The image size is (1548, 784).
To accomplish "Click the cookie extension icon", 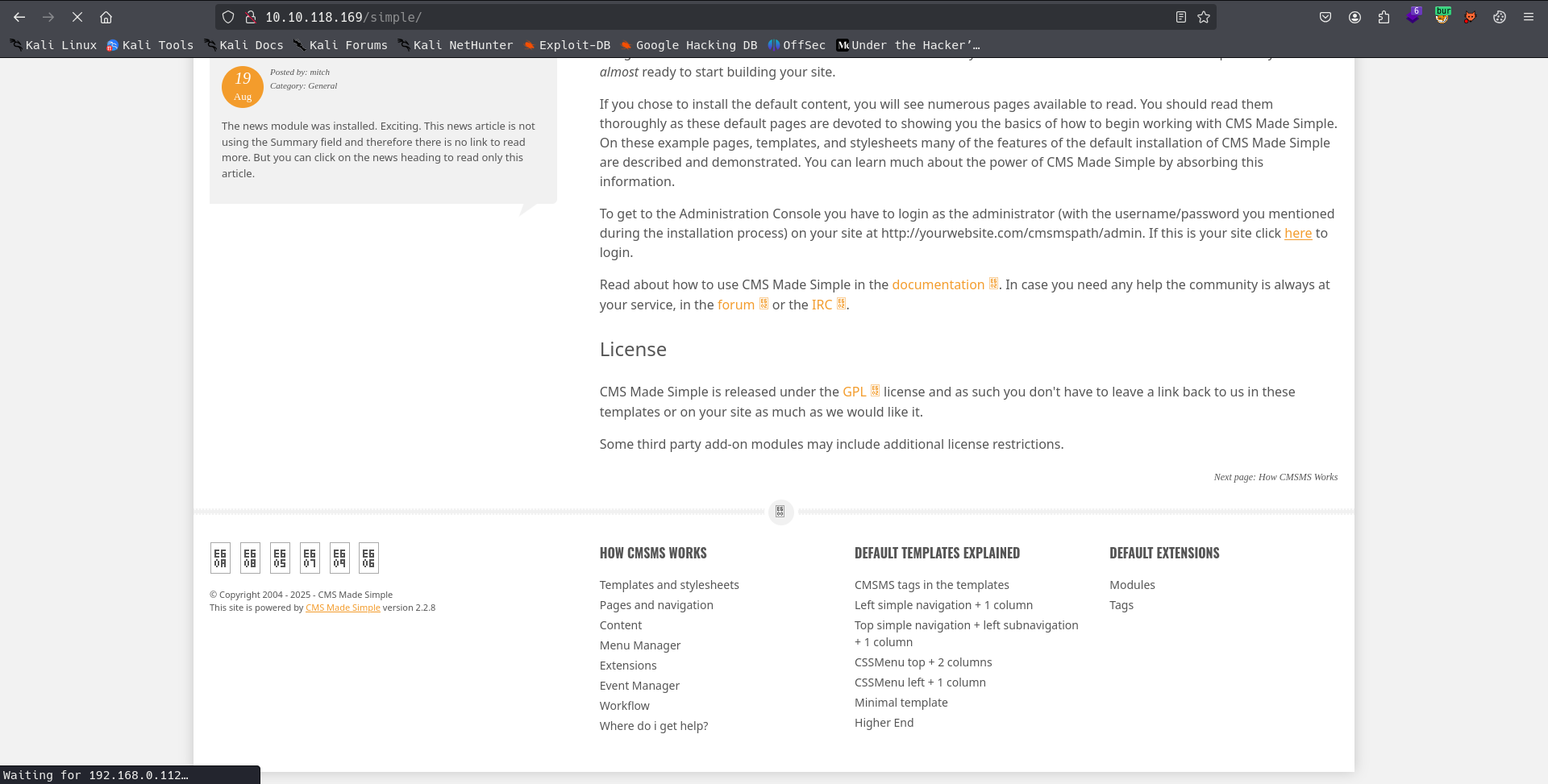I will click(1500, 17).
